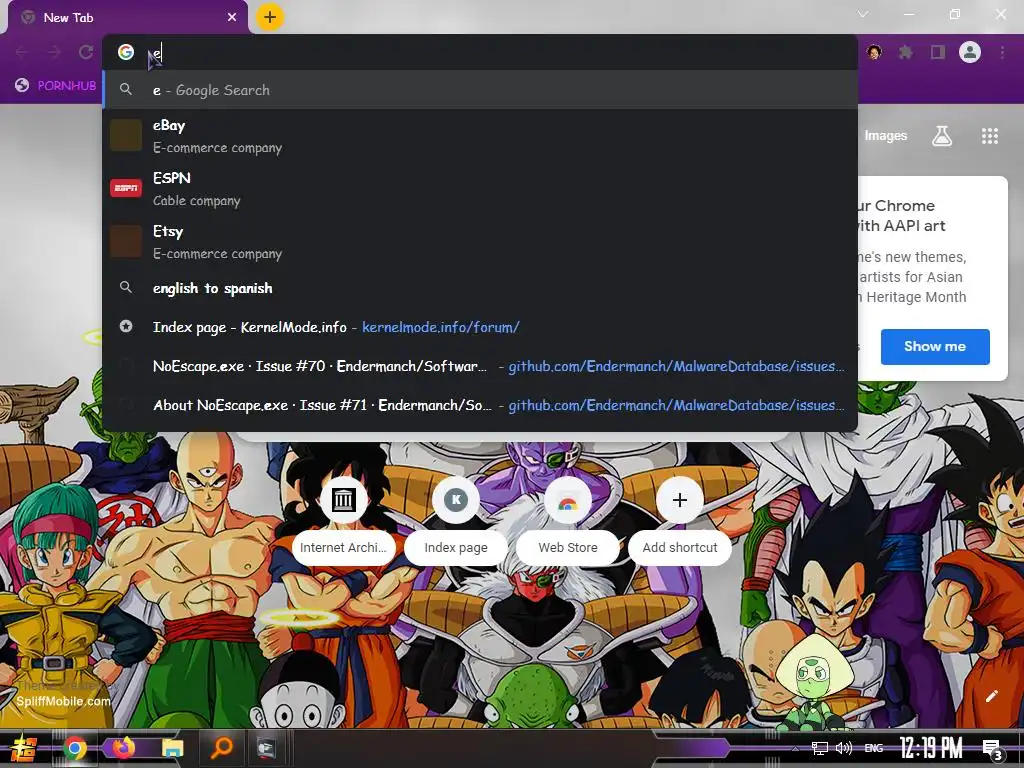Click the Customize Chrome pencil icon
Viewport: 1024px width, 768px height.
point(992,696)
